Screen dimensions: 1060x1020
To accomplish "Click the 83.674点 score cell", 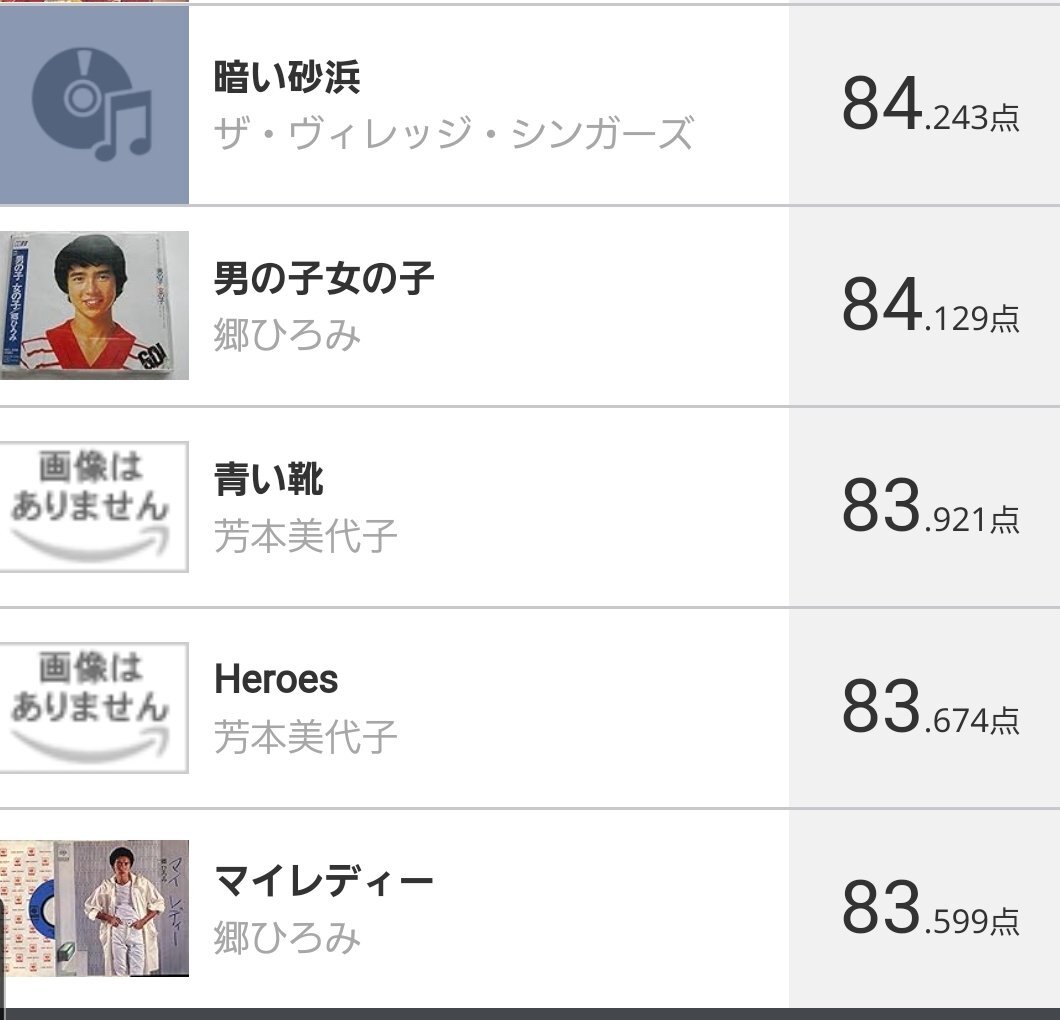I will pyautogui.click(x=924, y=708).
